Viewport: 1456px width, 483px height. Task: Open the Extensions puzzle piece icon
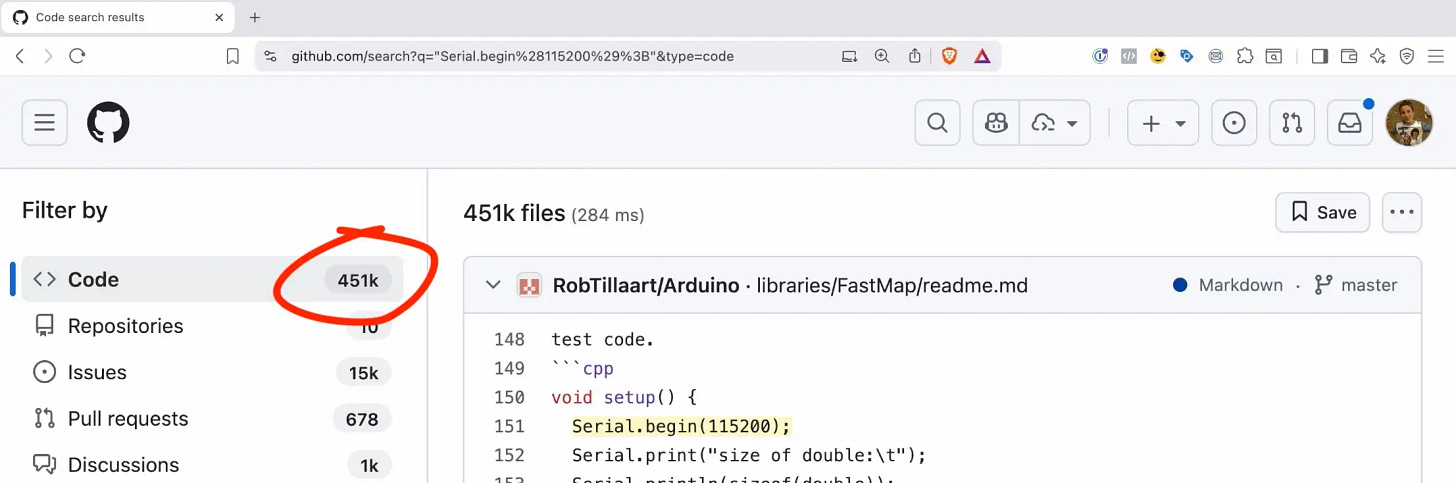1245,56
